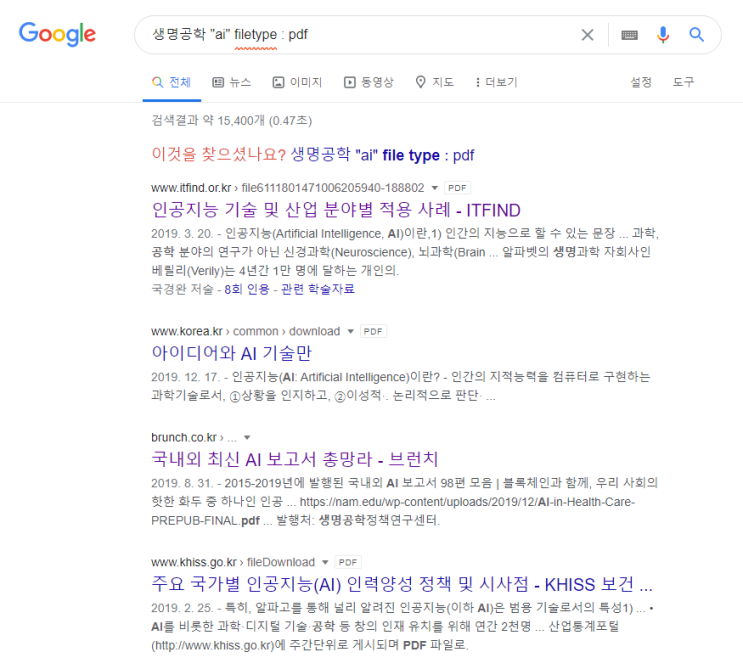Expand dropdown arrow next to itfind.or.kr URL
The width and height of the screenshot is (743, 669).
point(435,188)
